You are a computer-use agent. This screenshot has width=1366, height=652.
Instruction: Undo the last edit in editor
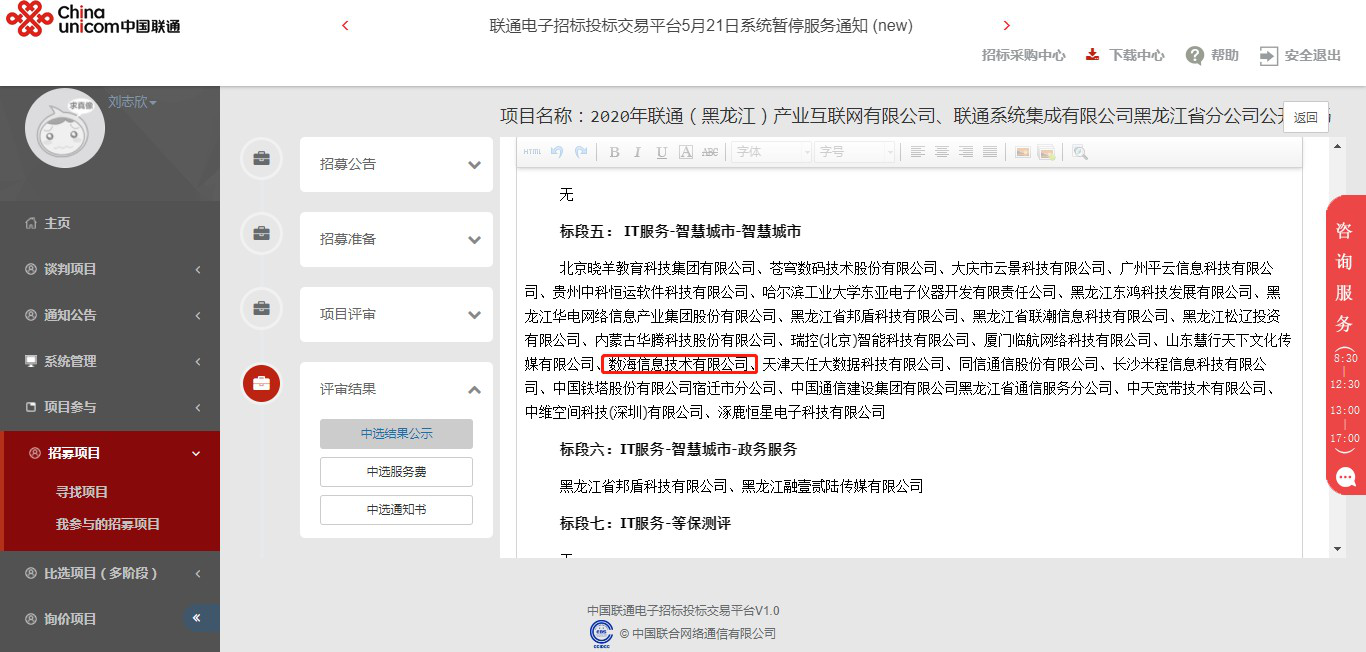point(557,152)
